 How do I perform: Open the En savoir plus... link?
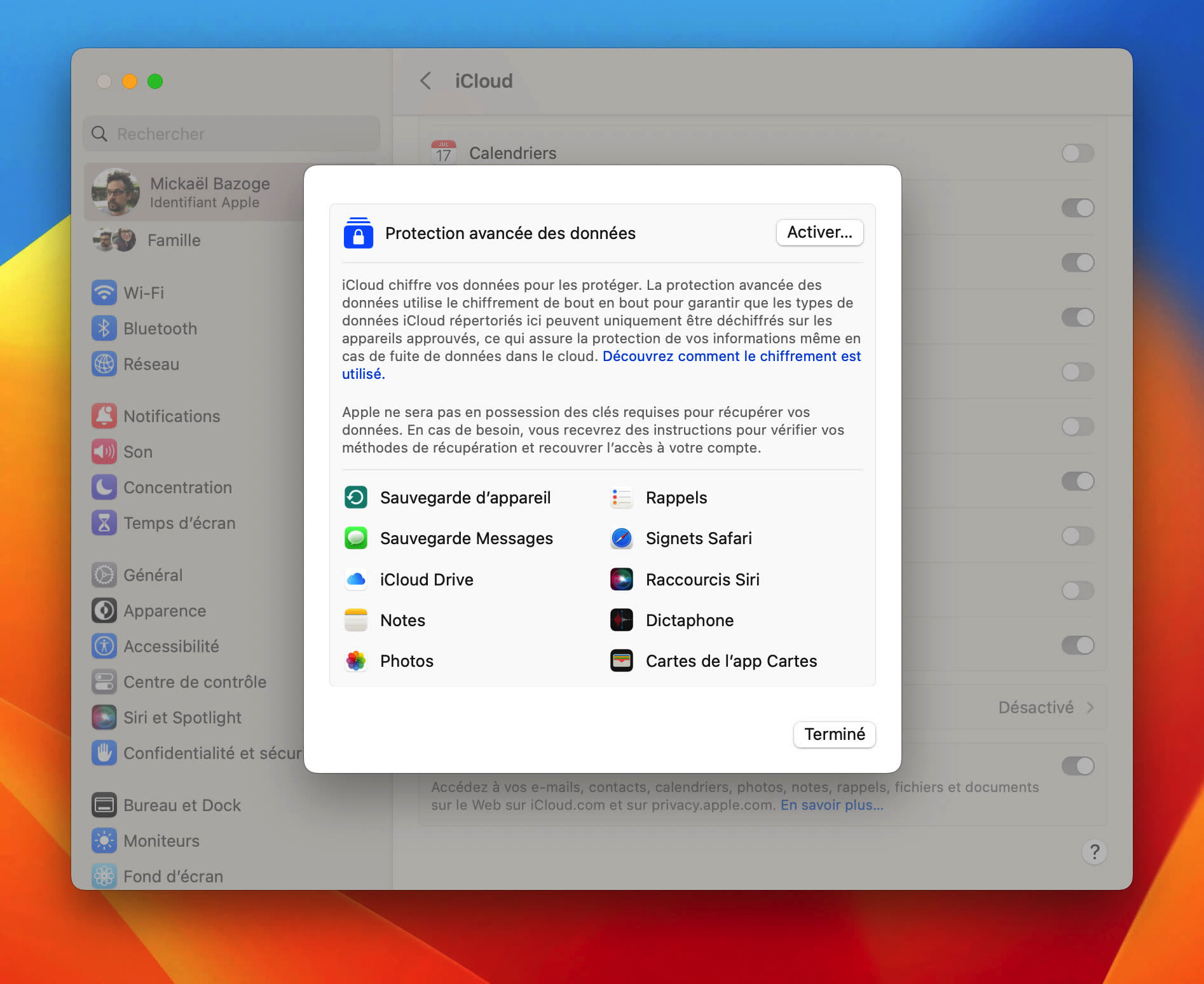tap(831, 805)
